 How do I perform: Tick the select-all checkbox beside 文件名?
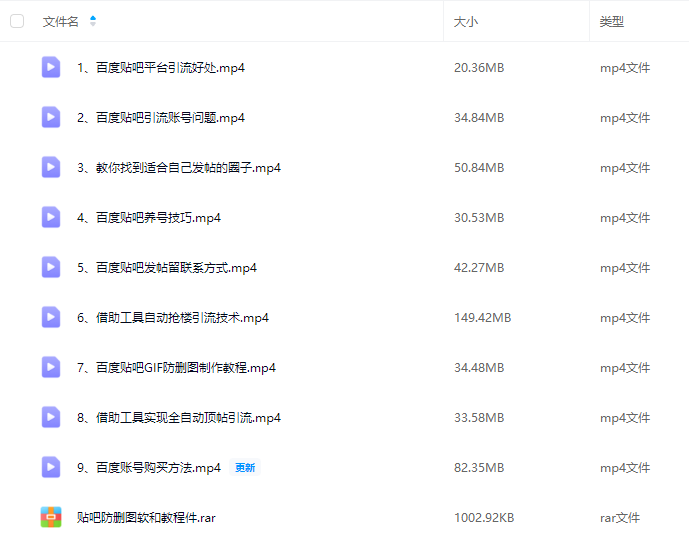(17, 21)
